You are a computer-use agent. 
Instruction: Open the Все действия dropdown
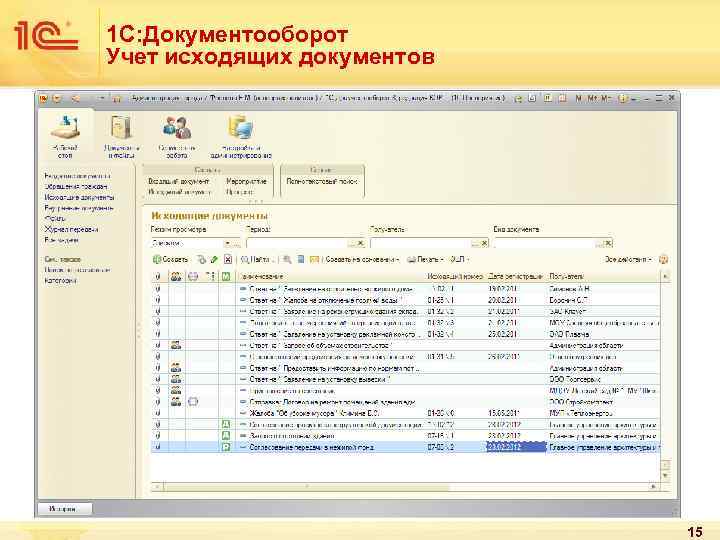(628, 259)
